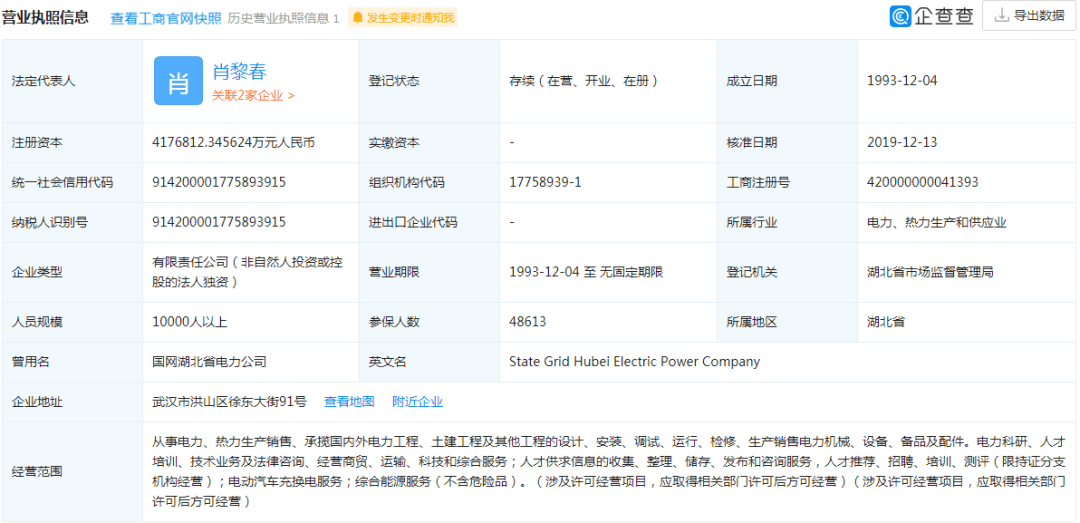Viewport: 1080px width, 523px height.
Task: Open legal representative 肖黎春 link
Action: pyautogui.click(x=239, y=71)
